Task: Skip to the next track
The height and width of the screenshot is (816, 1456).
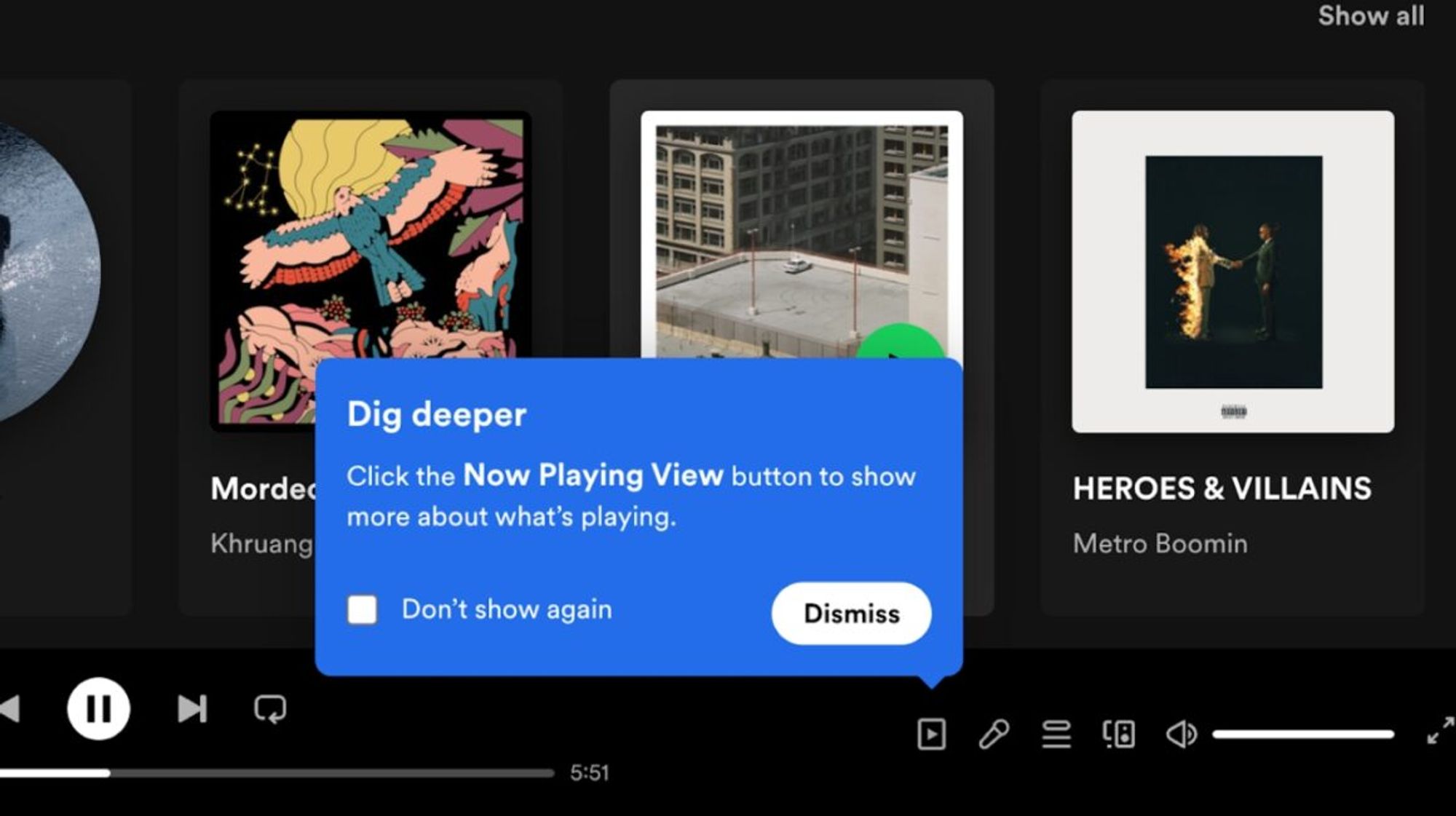Action: coord(192,708)
